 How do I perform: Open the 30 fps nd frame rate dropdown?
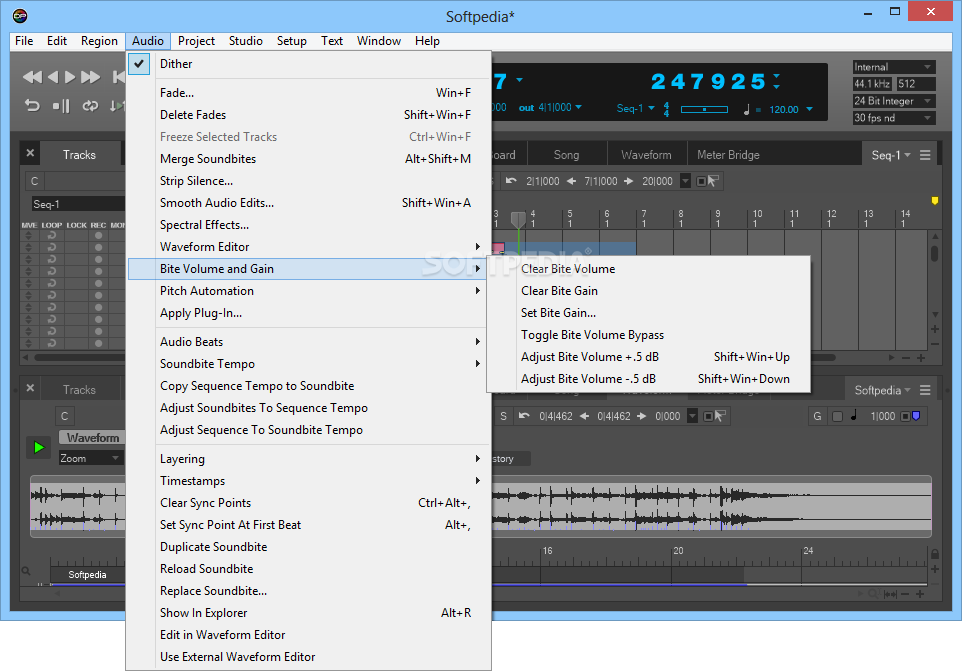point(894,118)
